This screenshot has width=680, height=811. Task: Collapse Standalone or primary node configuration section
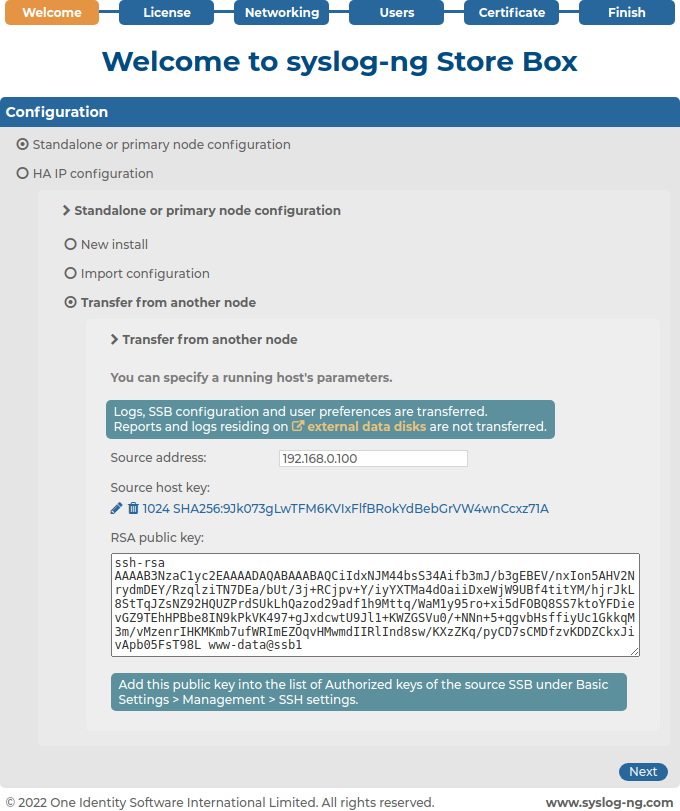[x=66, y=211]
